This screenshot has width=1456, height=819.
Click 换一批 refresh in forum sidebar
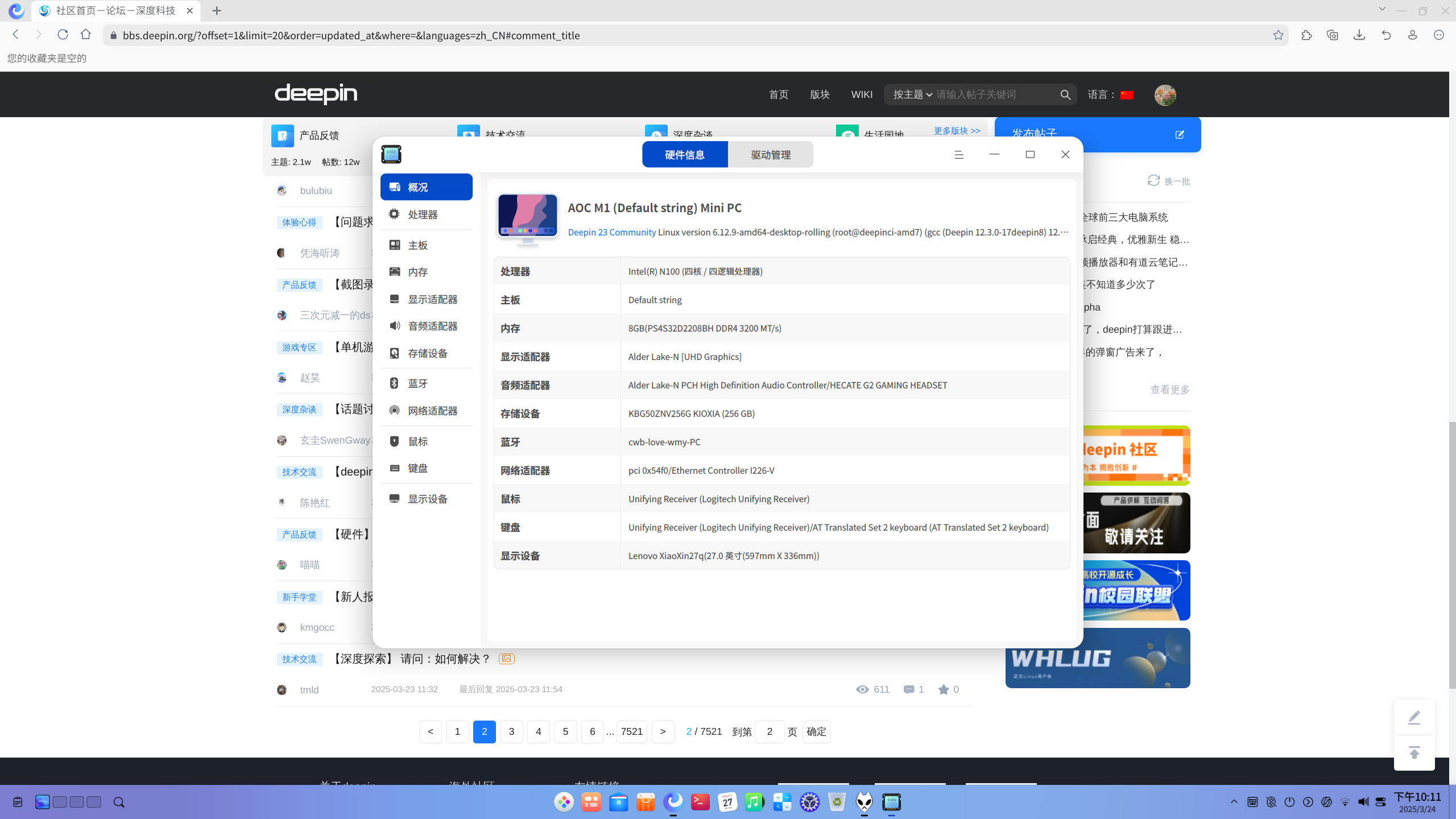pos(1169,181)
